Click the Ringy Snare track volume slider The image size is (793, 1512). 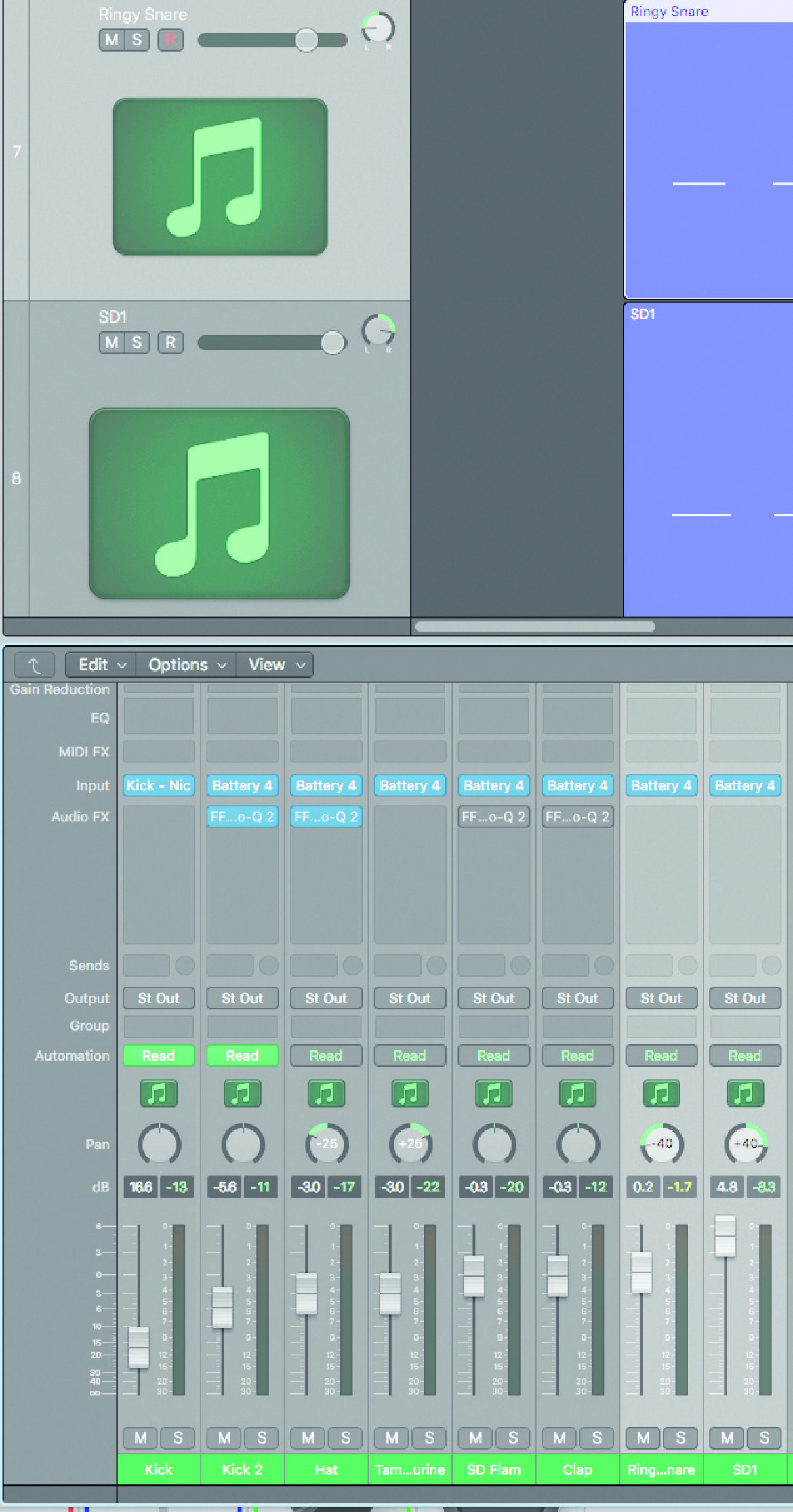click(x=272, y=40)
